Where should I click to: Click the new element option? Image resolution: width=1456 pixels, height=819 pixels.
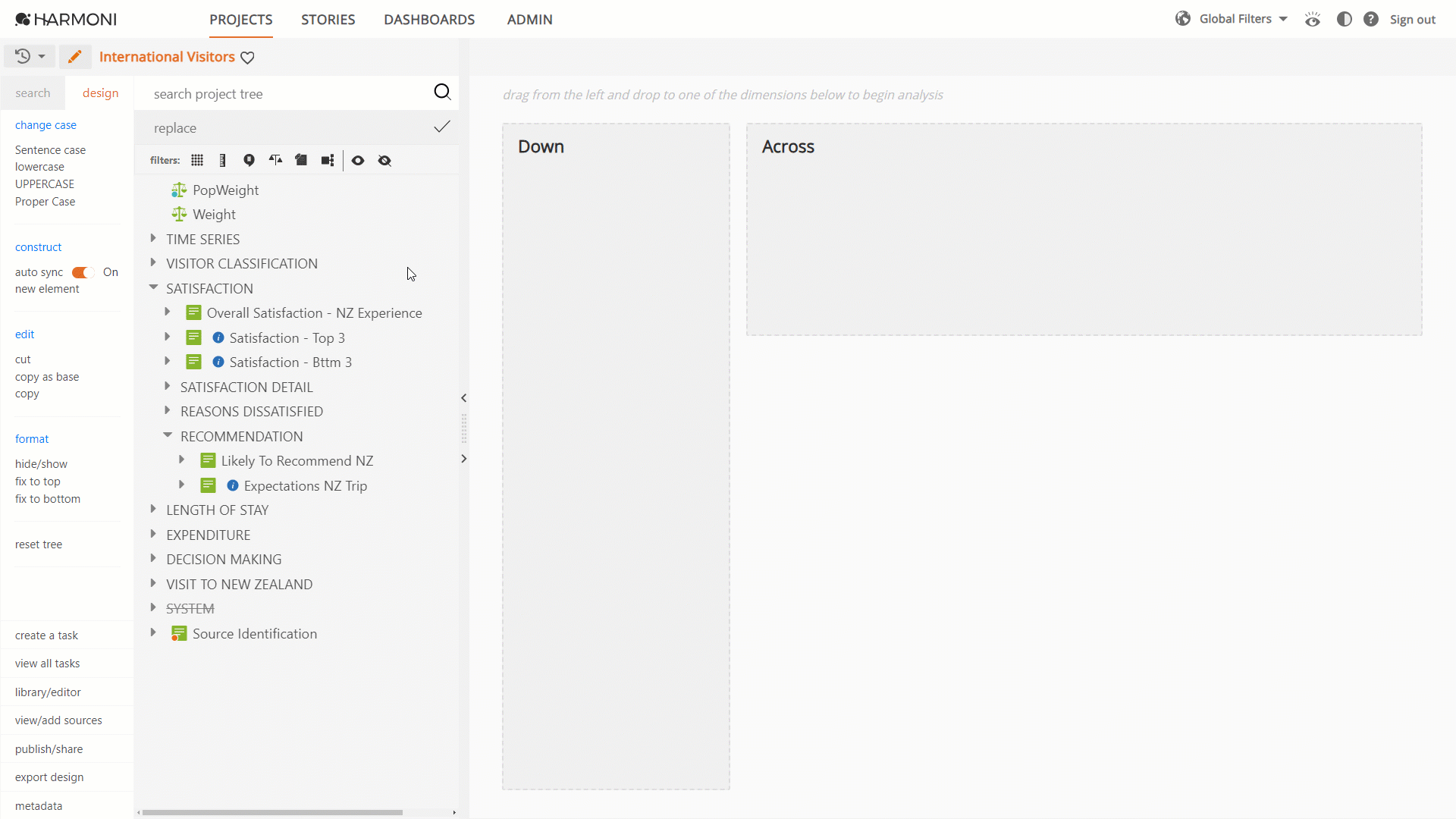[x=47, y=289]
